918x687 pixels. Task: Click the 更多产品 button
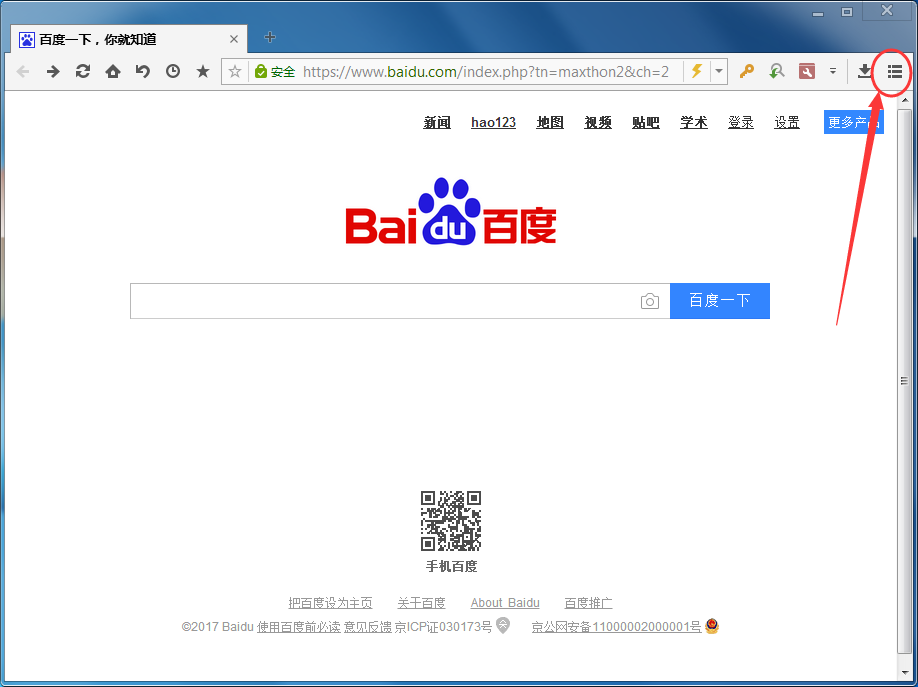(854, 122)
